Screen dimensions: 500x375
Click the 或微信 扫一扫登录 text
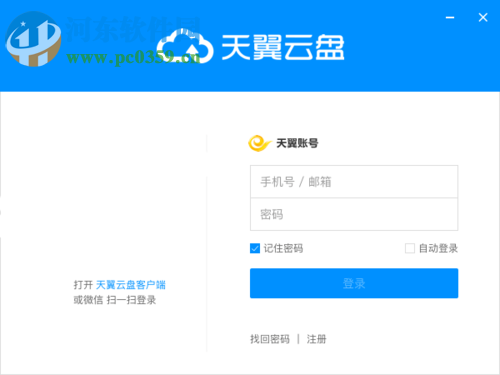click(115, 300)
